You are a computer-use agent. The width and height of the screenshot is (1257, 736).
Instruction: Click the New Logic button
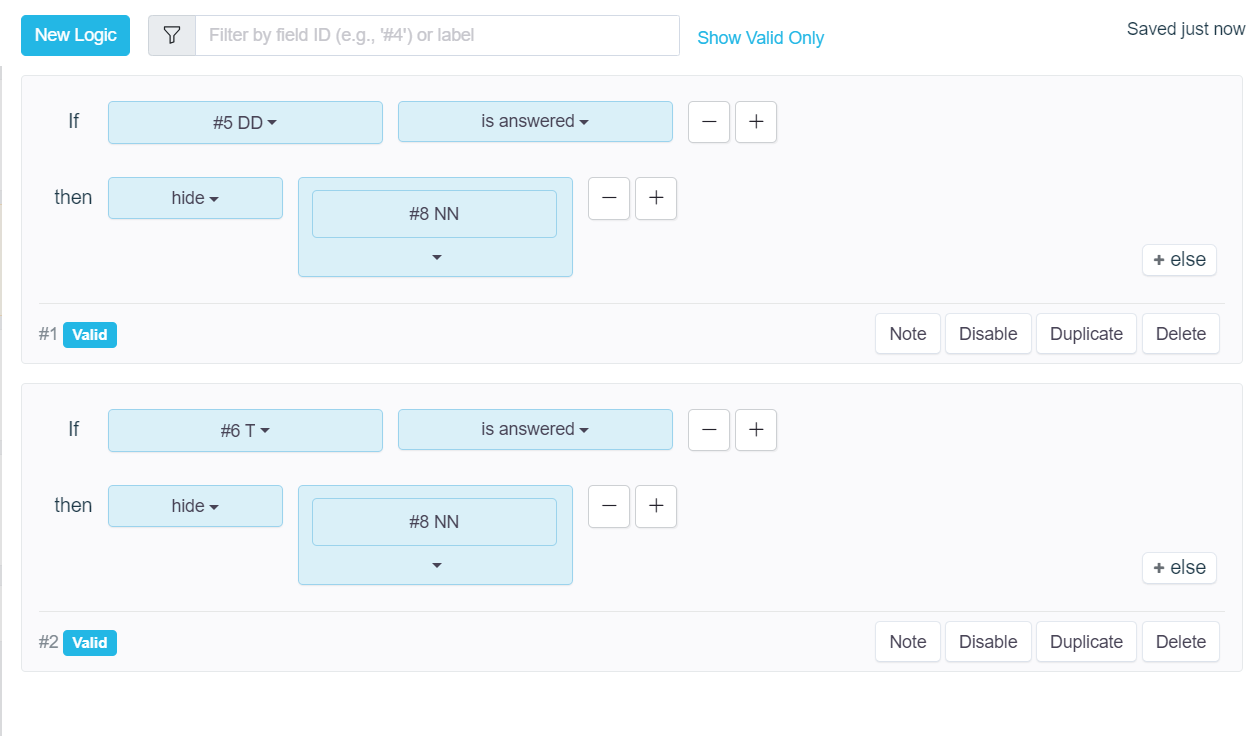tap(75, 36)
